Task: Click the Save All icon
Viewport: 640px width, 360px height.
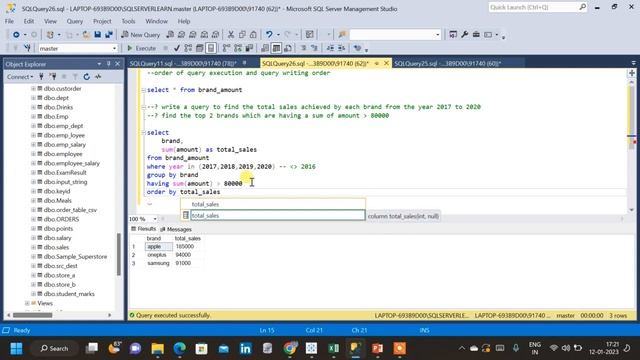Action: [109, 35]
